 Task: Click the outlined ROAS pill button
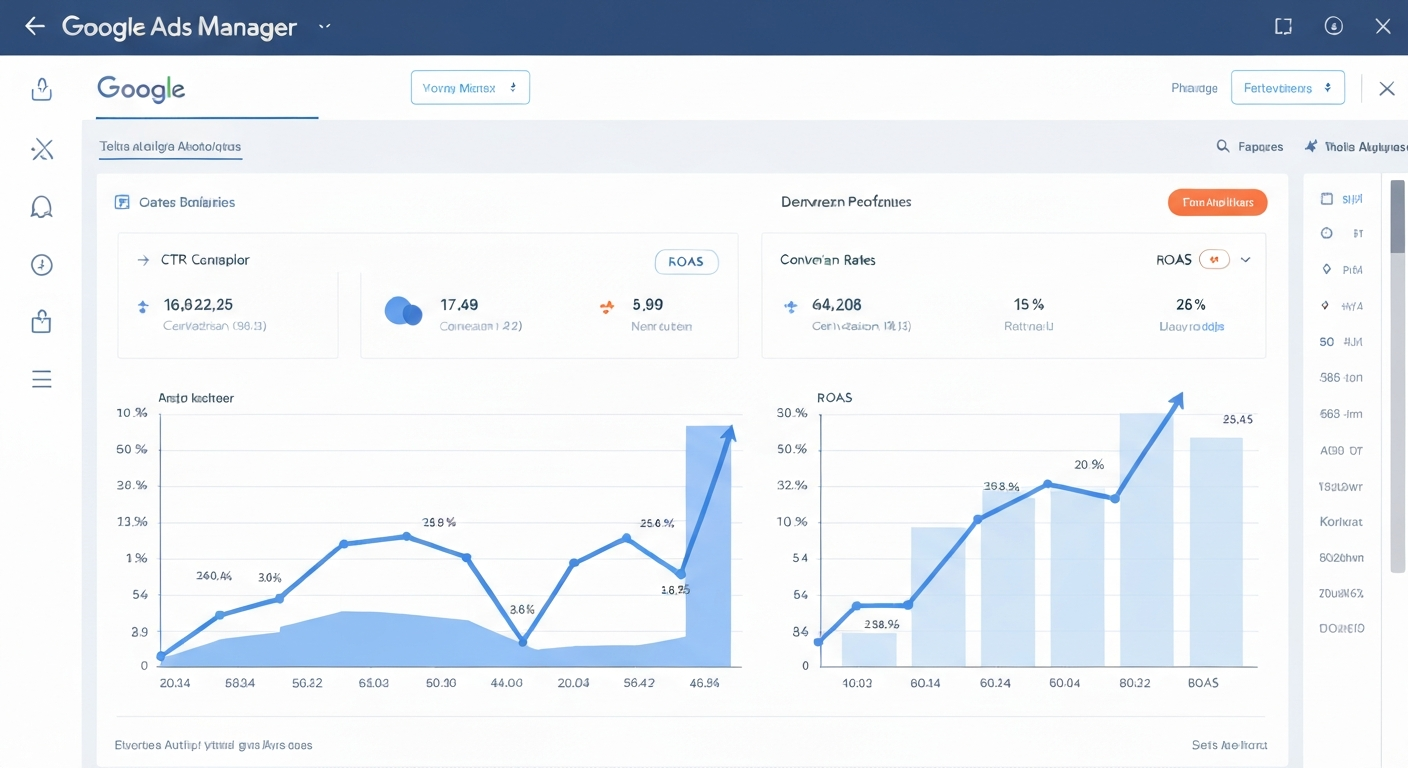click(x=686, y=262)
